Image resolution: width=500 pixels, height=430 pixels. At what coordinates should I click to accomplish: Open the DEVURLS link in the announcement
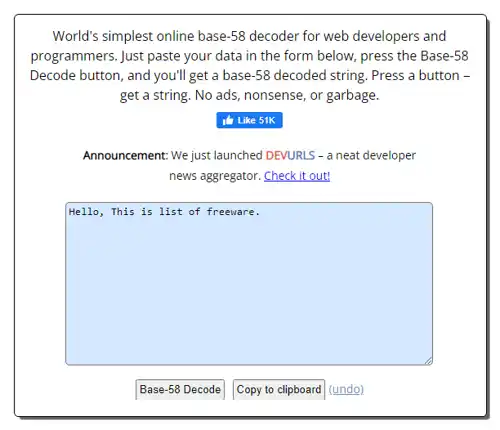point(290,155)
